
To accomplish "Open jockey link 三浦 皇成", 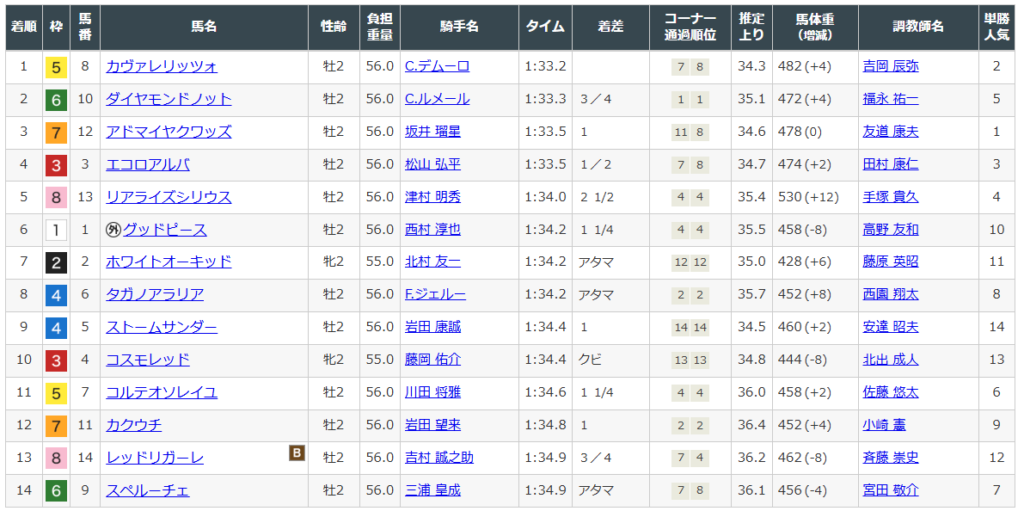I will [433, 490].
